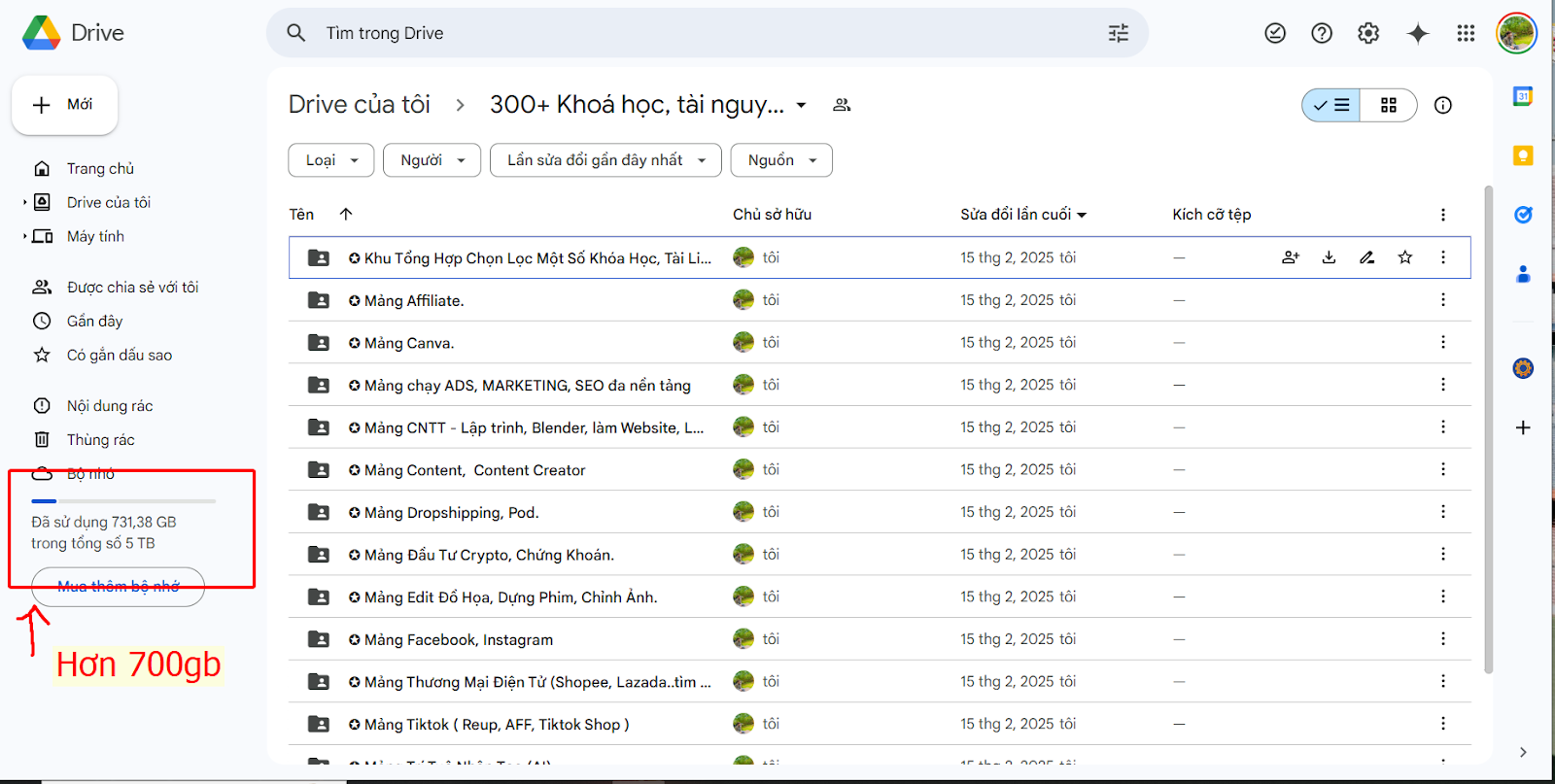
Task: Rename the Khu Tổng Hợp folder
Action: (x=1366, y=257)
